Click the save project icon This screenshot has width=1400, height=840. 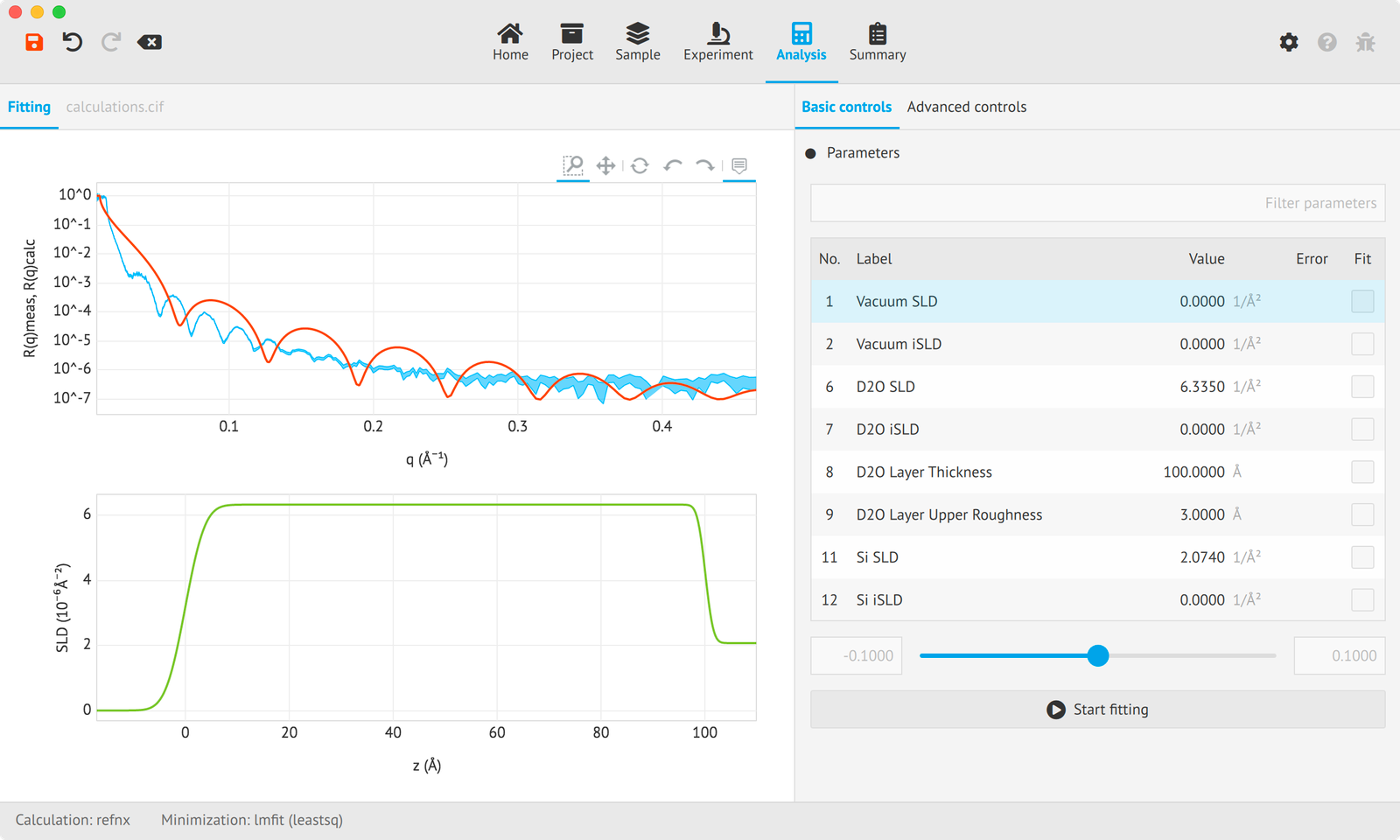(x=34, y=42)
